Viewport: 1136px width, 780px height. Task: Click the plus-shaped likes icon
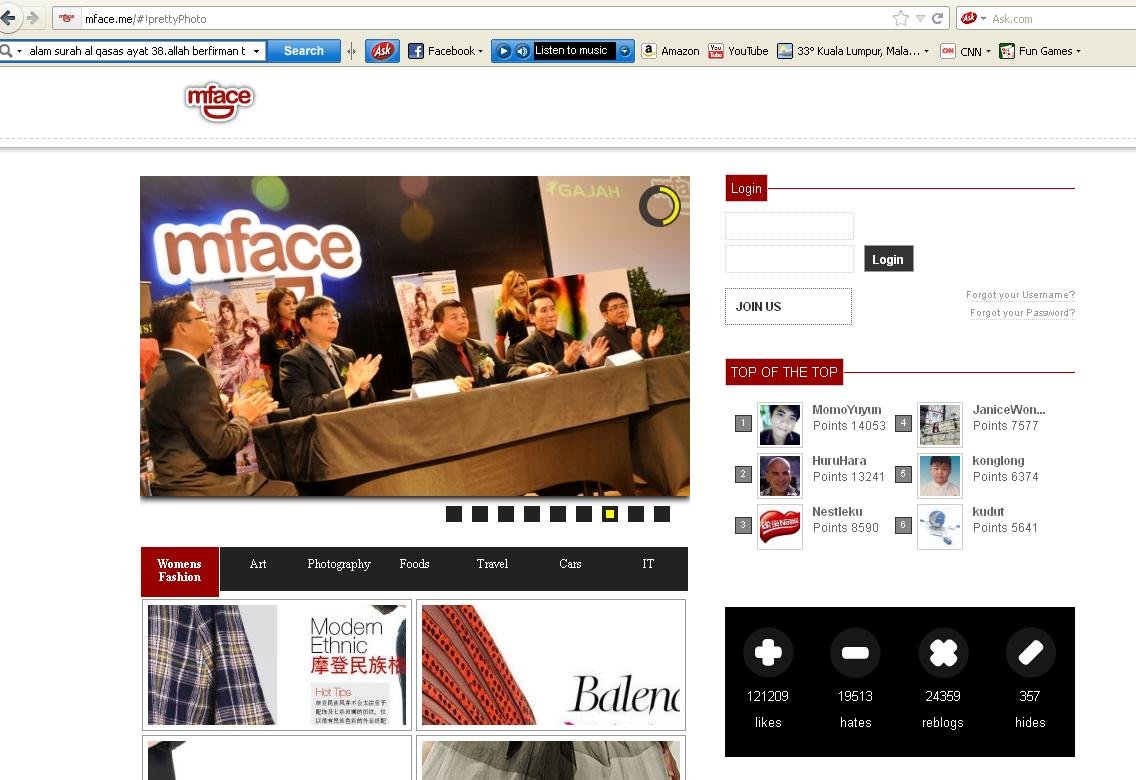[x=768, y=653]
